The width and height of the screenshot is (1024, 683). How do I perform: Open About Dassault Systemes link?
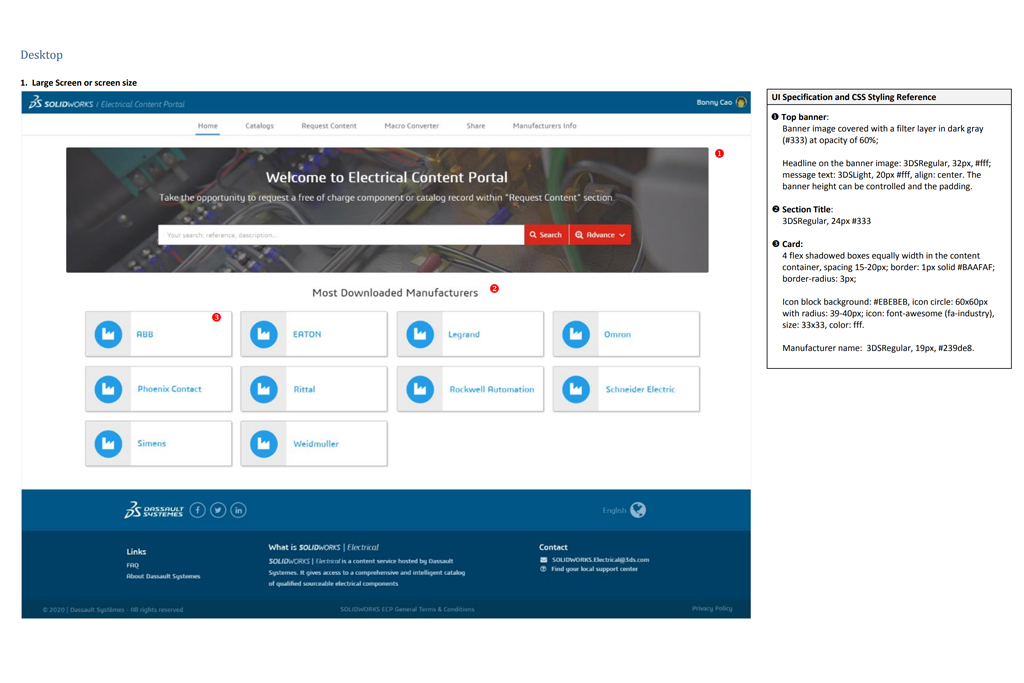[163, 577]
